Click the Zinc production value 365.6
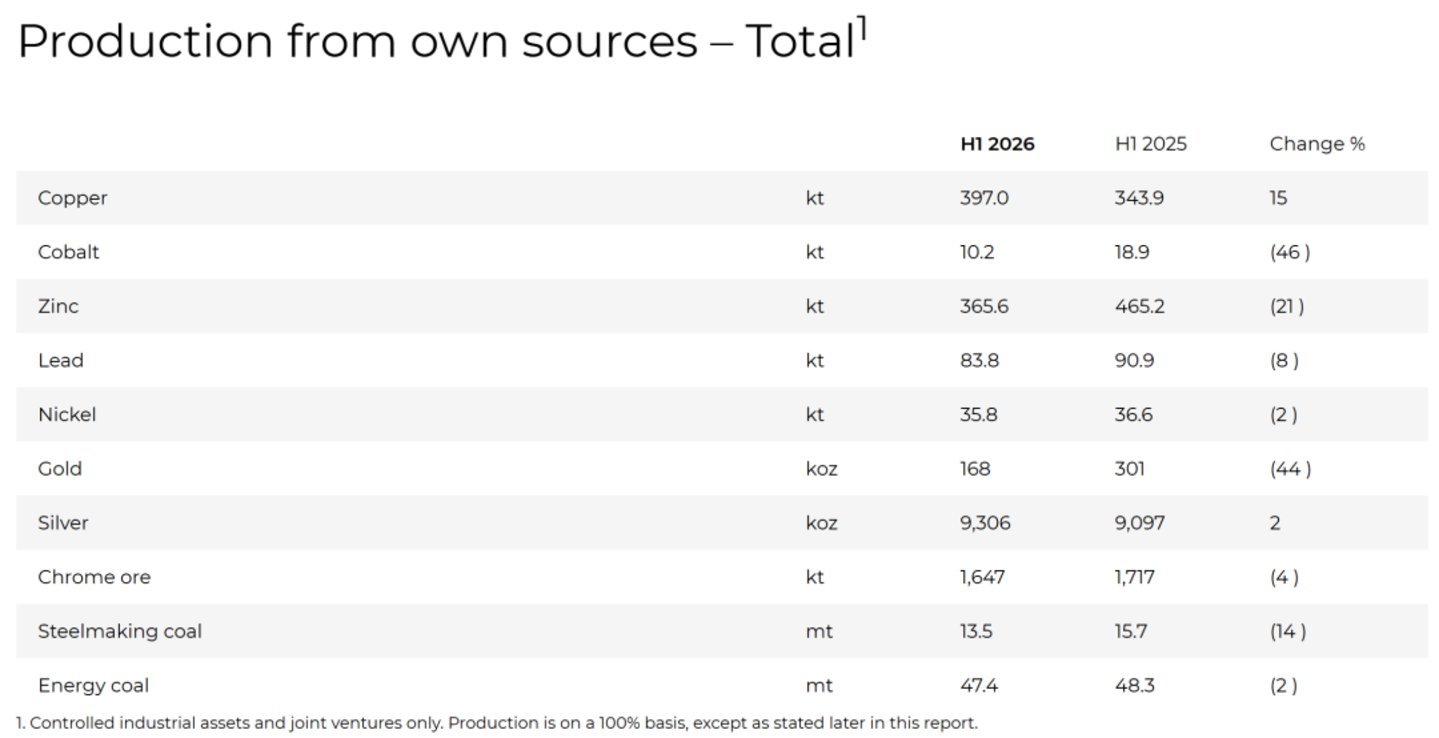The width and height of the screenshot is (1439, 738). [x=984, y=306]
